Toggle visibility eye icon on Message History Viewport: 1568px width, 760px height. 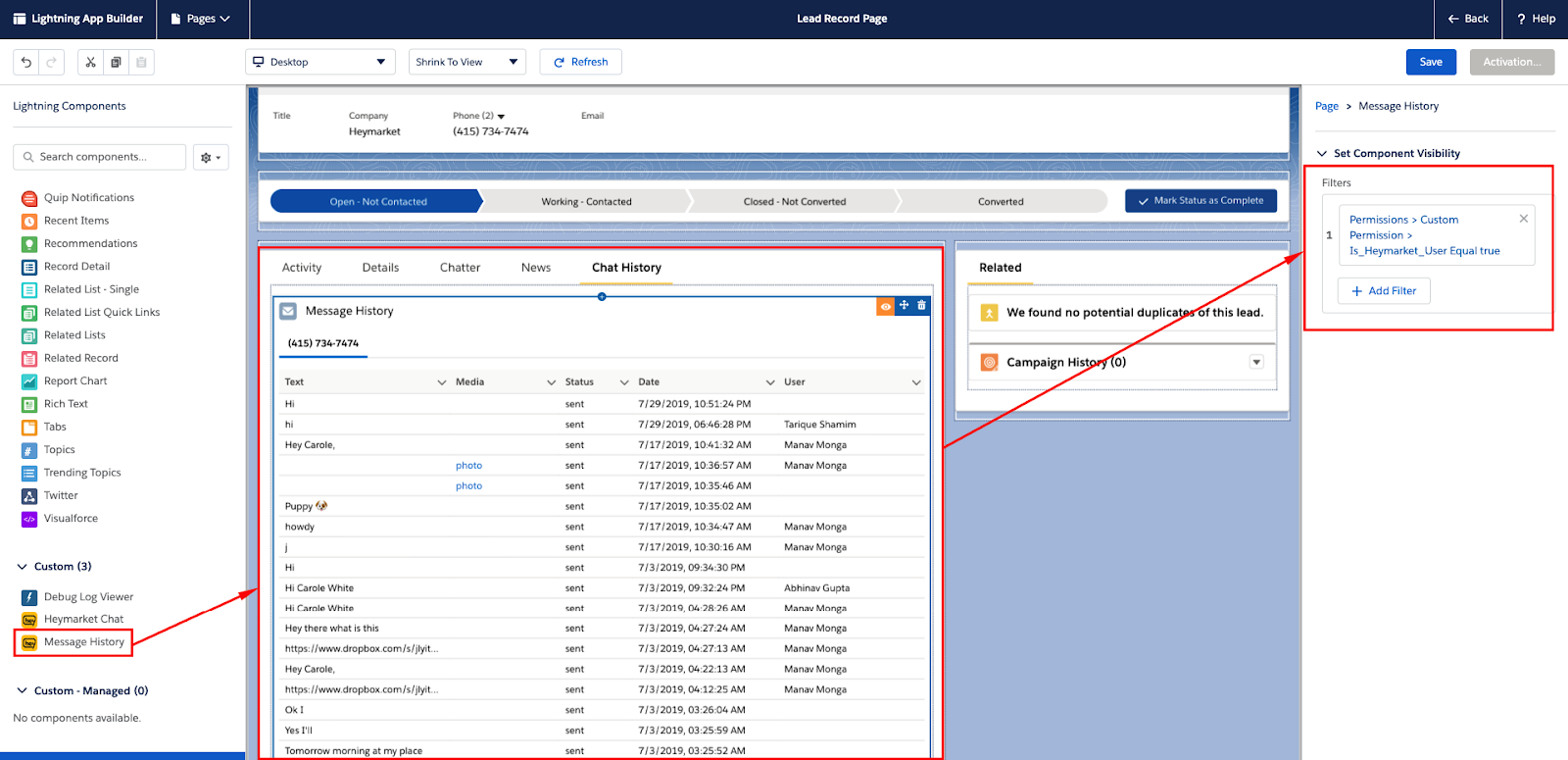click(885, 306)
